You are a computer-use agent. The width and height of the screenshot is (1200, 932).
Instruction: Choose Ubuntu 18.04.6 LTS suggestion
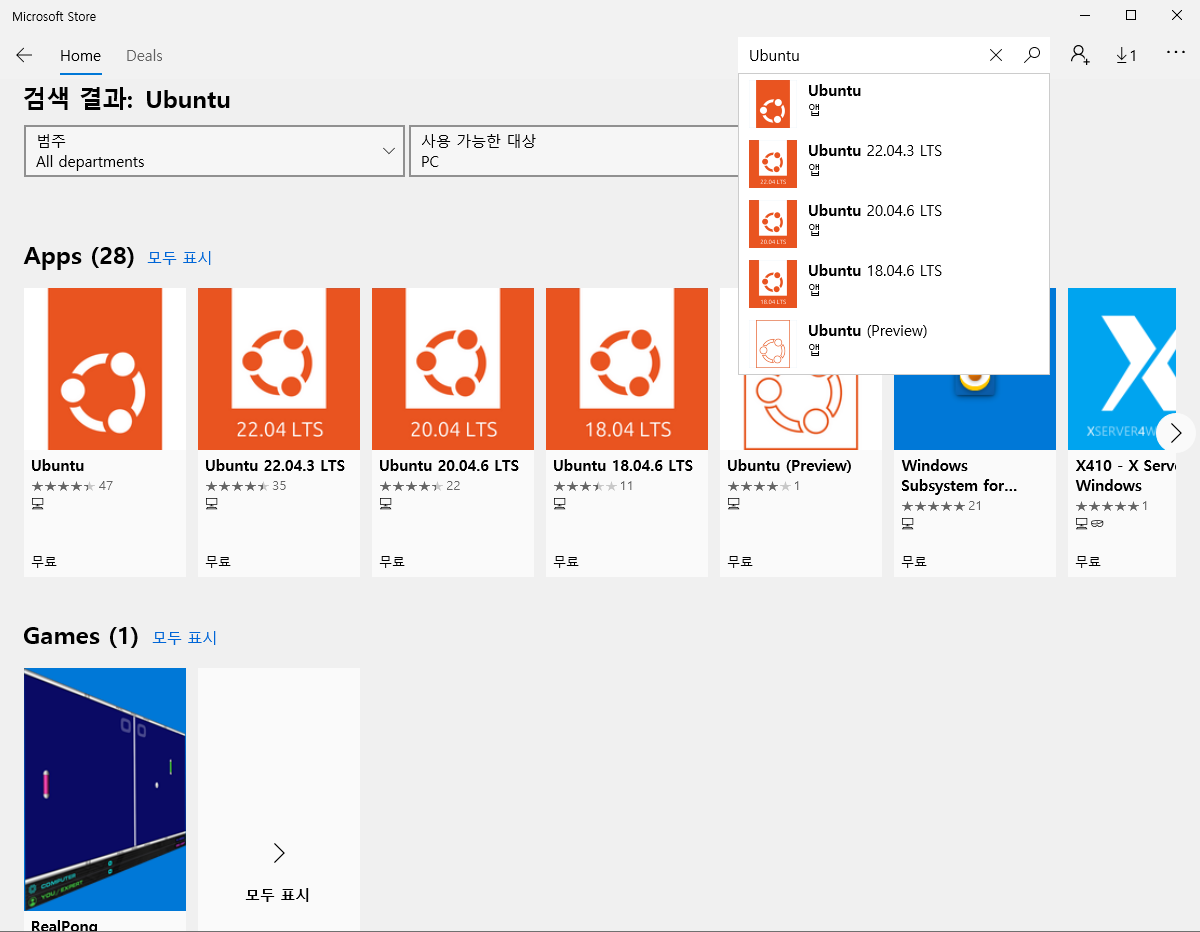pyautogui.click(x=894, y=284)
